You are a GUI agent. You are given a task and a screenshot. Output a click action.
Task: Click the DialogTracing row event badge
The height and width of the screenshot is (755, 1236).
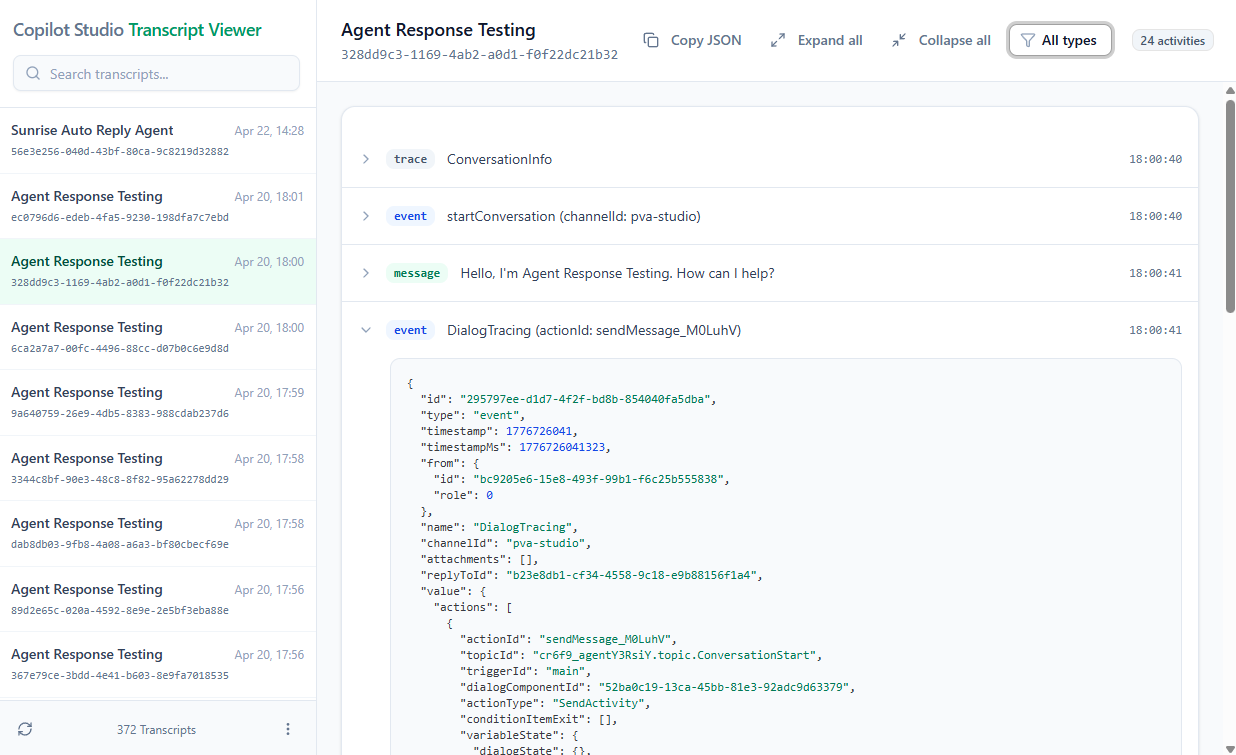point(410,330)
